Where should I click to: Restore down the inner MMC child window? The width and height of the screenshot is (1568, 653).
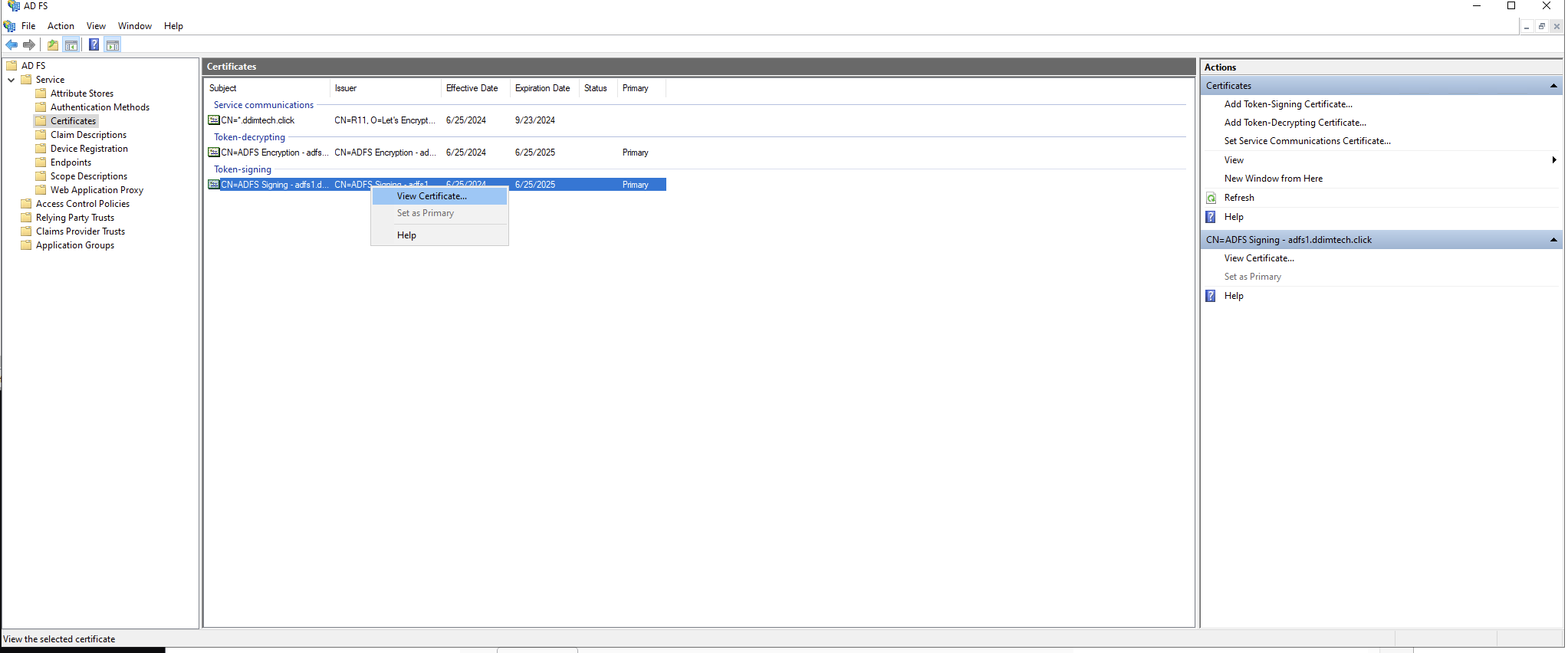[1541, 26]
